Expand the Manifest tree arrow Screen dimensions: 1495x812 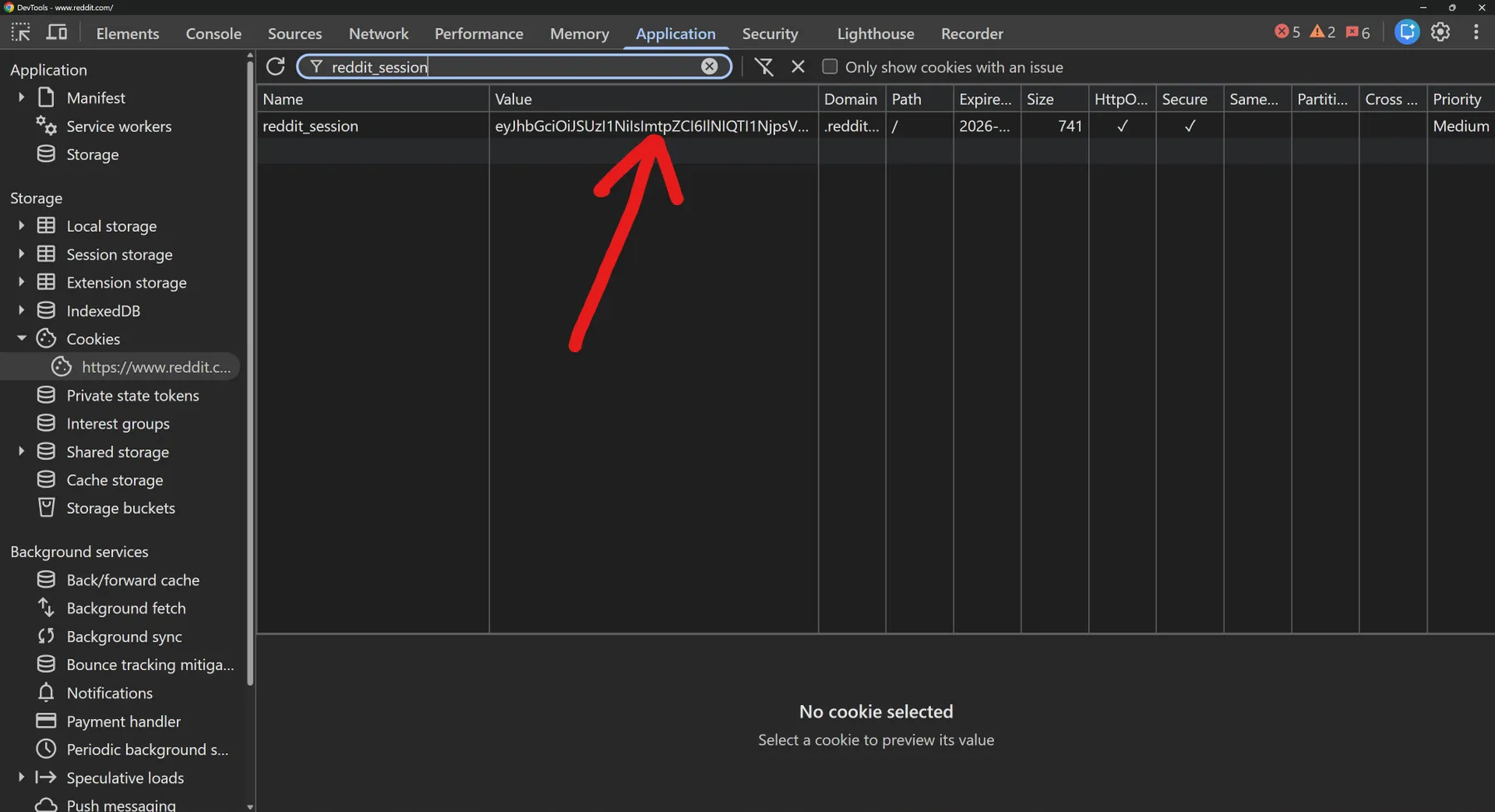[x=22, y=97]
